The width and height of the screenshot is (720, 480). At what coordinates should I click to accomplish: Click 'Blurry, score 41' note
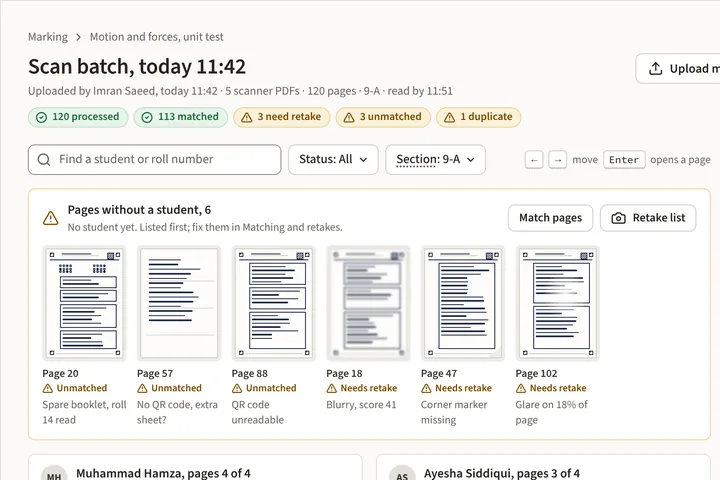pyautogui.click(x=361, y=405)
